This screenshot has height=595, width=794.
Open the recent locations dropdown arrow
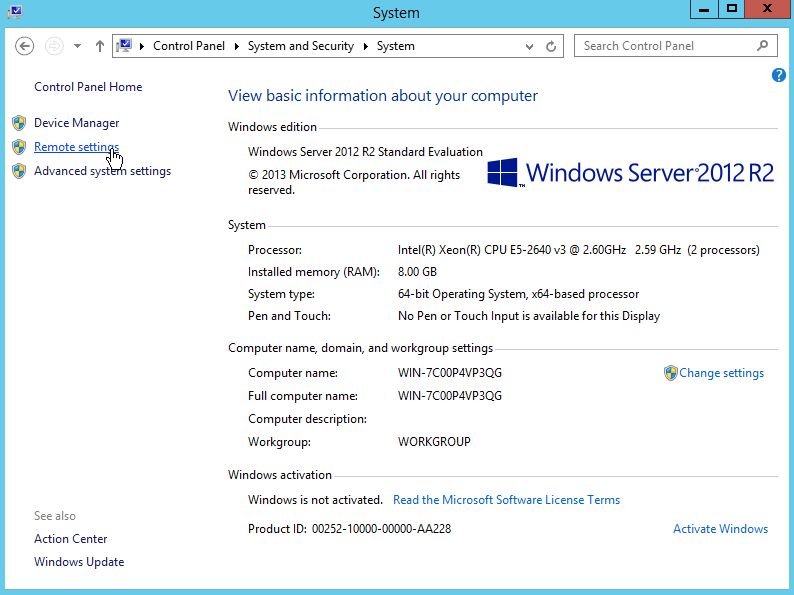click(77, 46)
